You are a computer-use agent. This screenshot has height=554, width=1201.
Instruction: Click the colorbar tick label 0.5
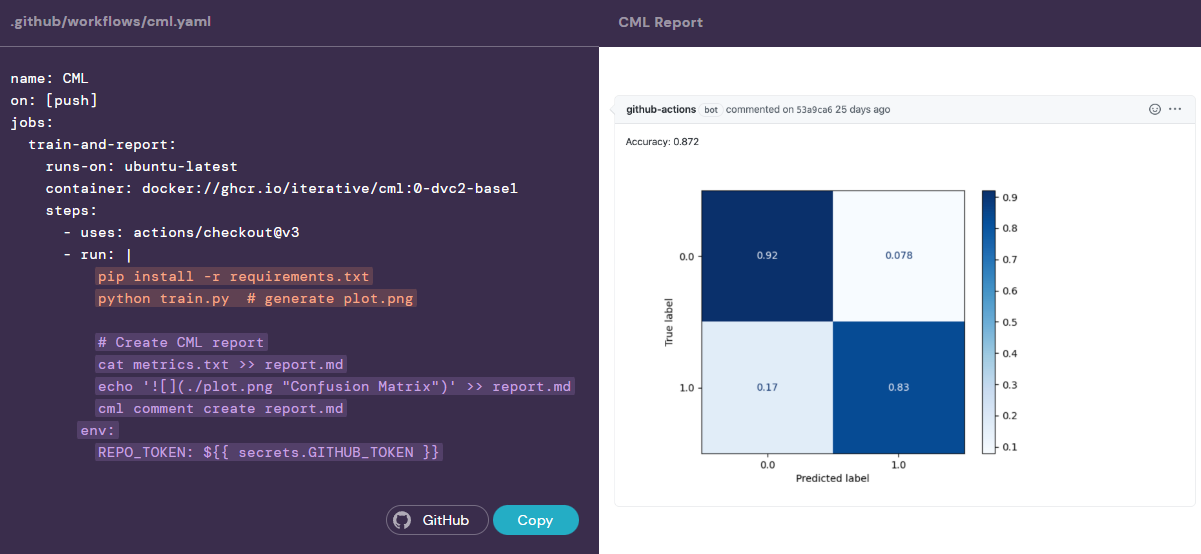click(x=1010, y=322)
